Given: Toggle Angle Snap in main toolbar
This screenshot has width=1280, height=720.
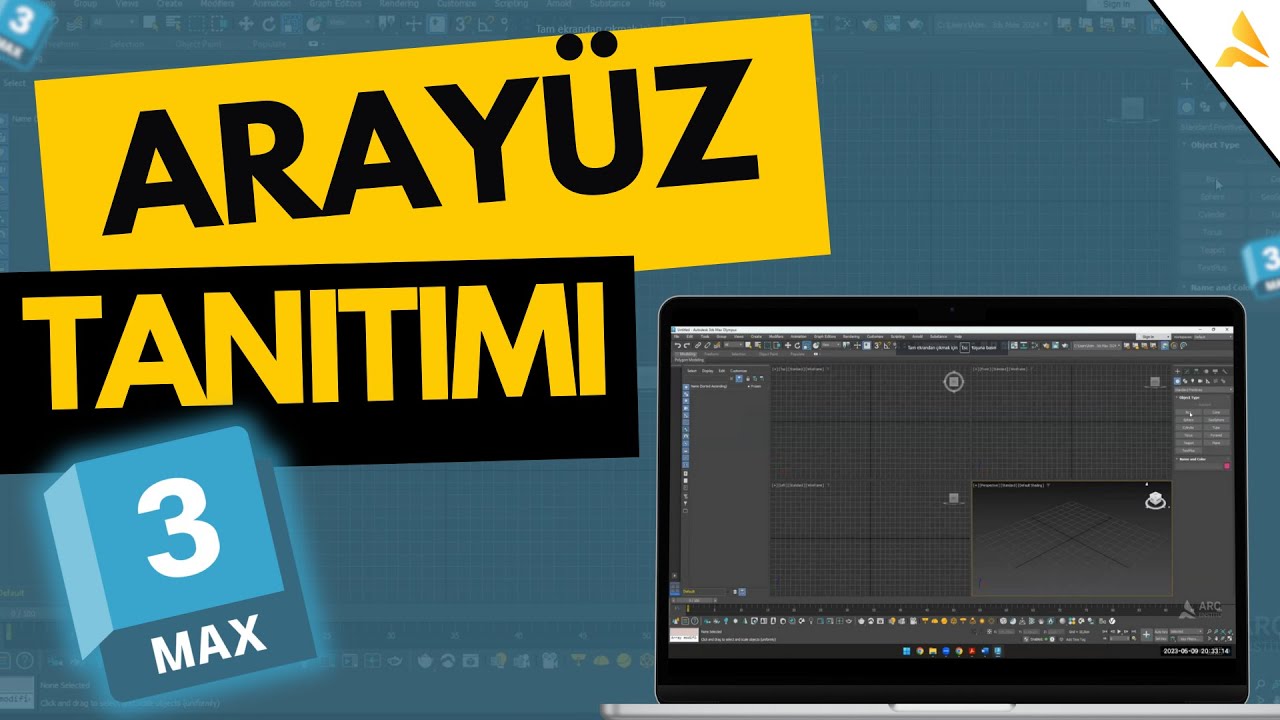Looking at the screenshot, I should pos(887,346).
